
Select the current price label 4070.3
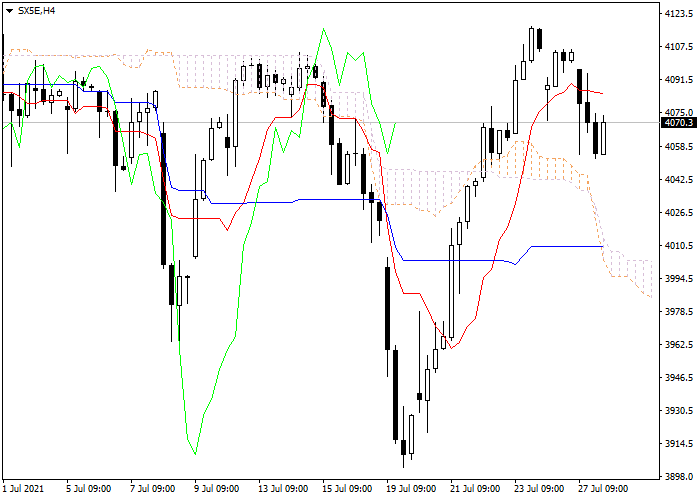coord(679,123)
